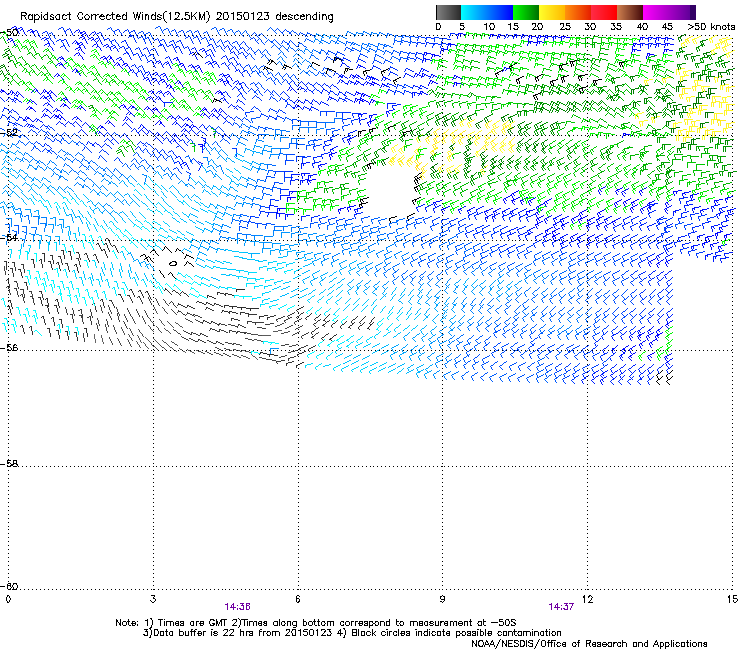Image resolution: width=740 pixels, height=650 pixels.
Task: Click the chart title 'Rapidscat Corrected Winds(12.5KM)'
Action: [x=115, y=17]
